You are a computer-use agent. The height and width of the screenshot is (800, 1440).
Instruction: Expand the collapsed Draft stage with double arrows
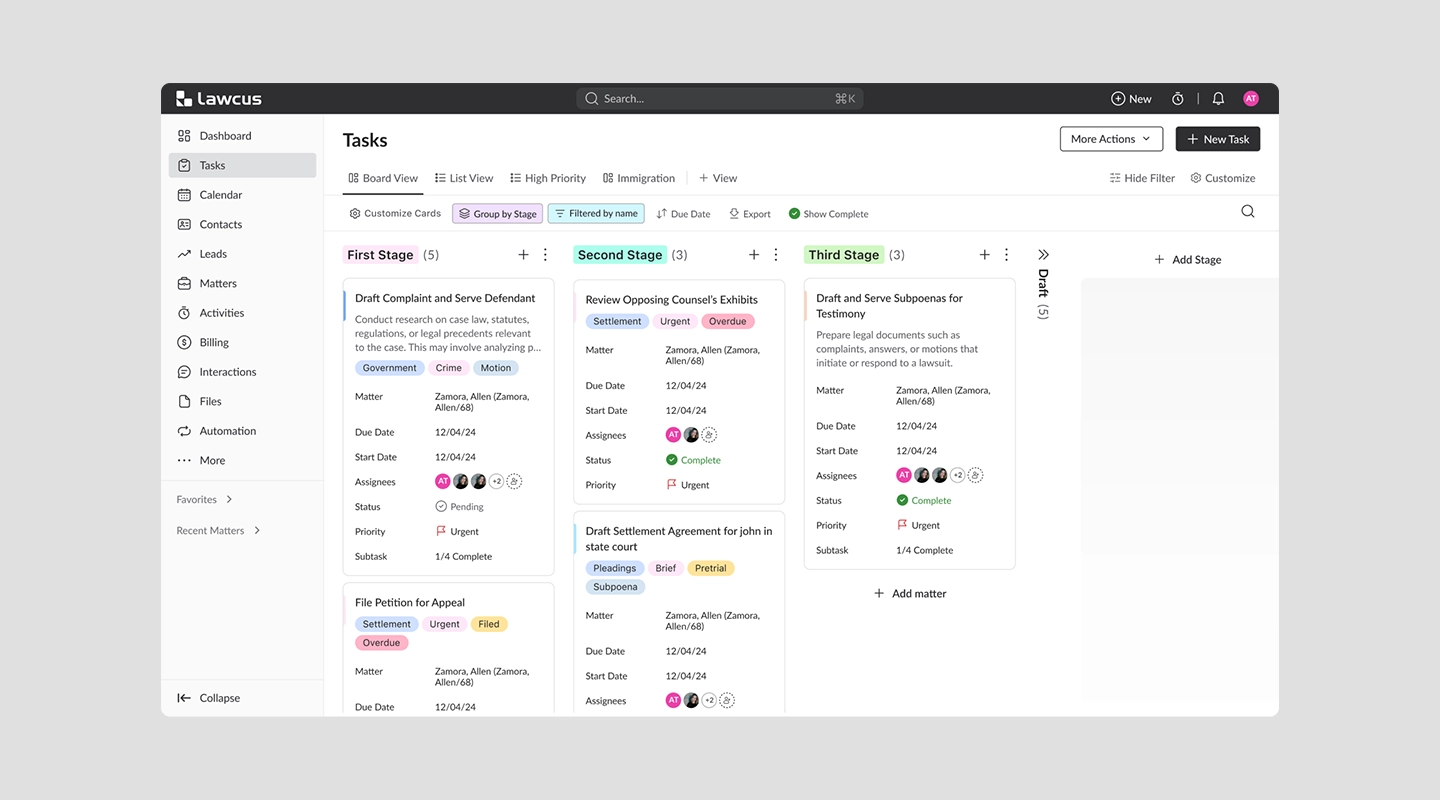(1043, 255)
